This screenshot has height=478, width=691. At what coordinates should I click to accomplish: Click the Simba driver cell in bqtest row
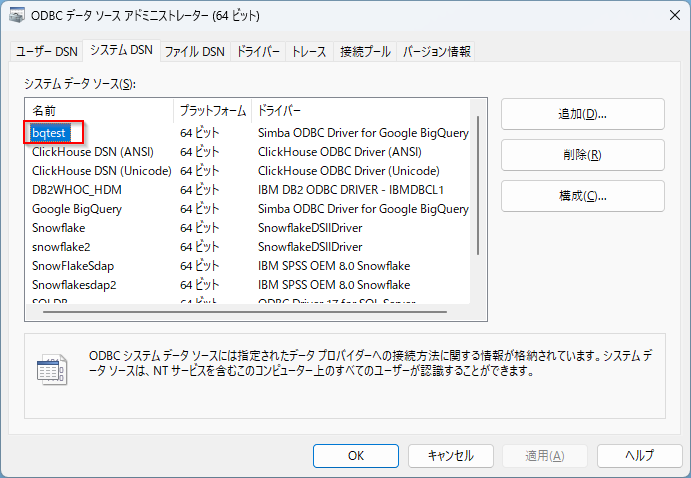363,133
